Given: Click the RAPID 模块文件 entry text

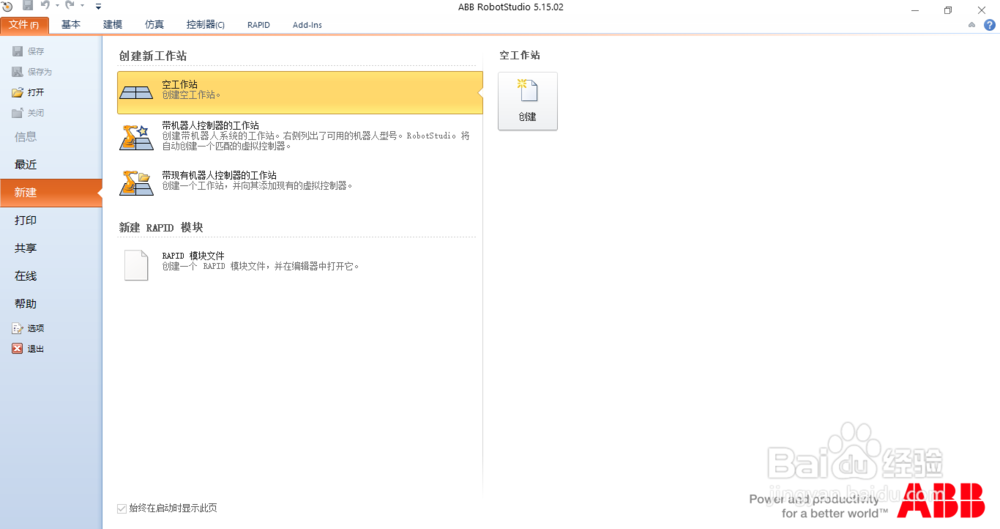Looking at the screenshot, I should 193,255.
